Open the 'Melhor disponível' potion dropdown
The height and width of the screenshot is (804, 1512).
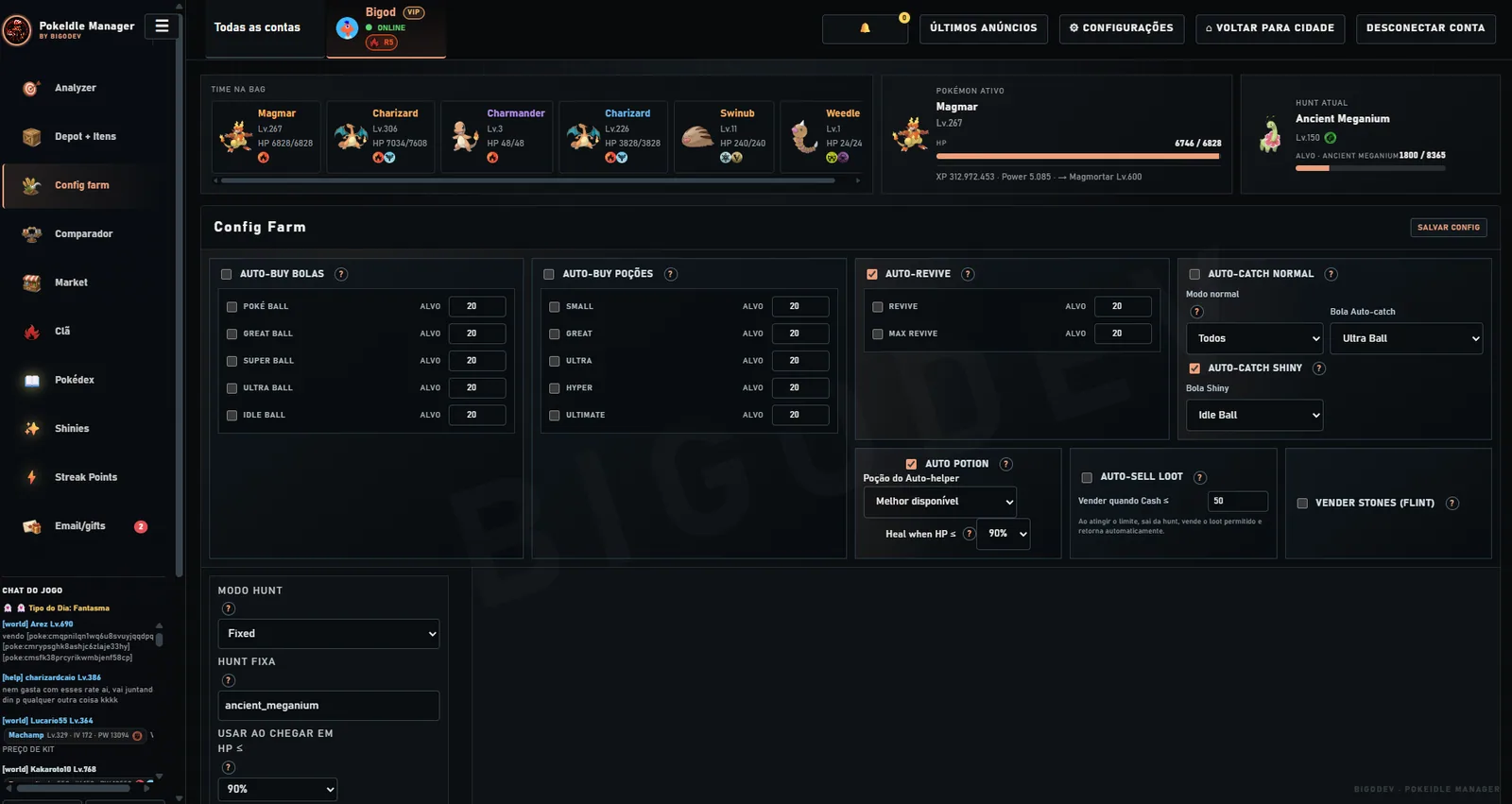[939, 502]
